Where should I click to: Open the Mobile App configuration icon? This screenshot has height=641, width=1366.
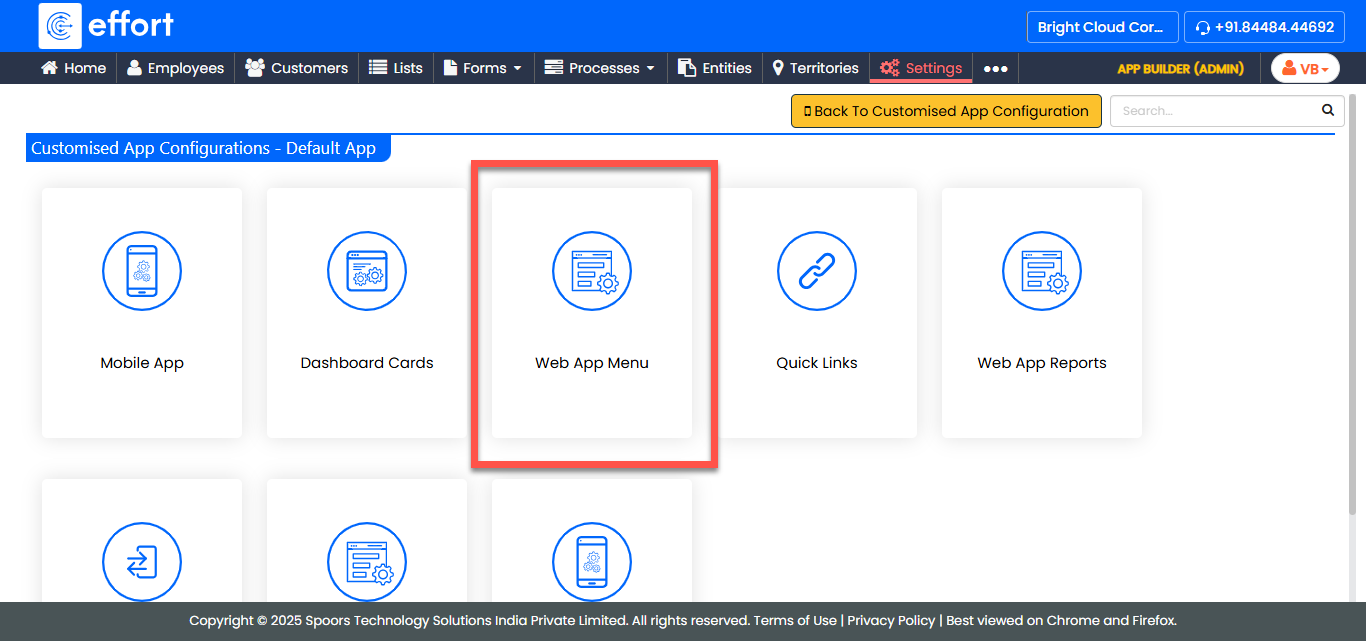142,271
